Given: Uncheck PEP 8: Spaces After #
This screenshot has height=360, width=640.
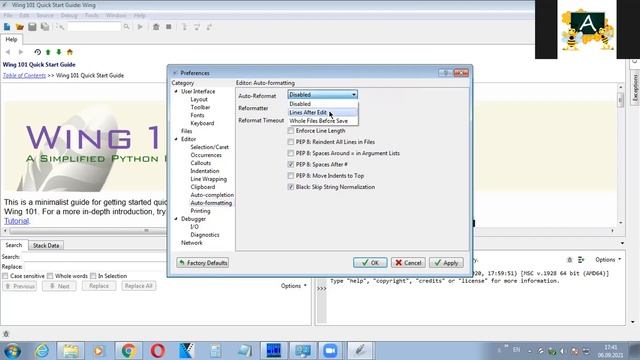Looking at the screenshot, I should pyautogui.click(x=291, y=164).
